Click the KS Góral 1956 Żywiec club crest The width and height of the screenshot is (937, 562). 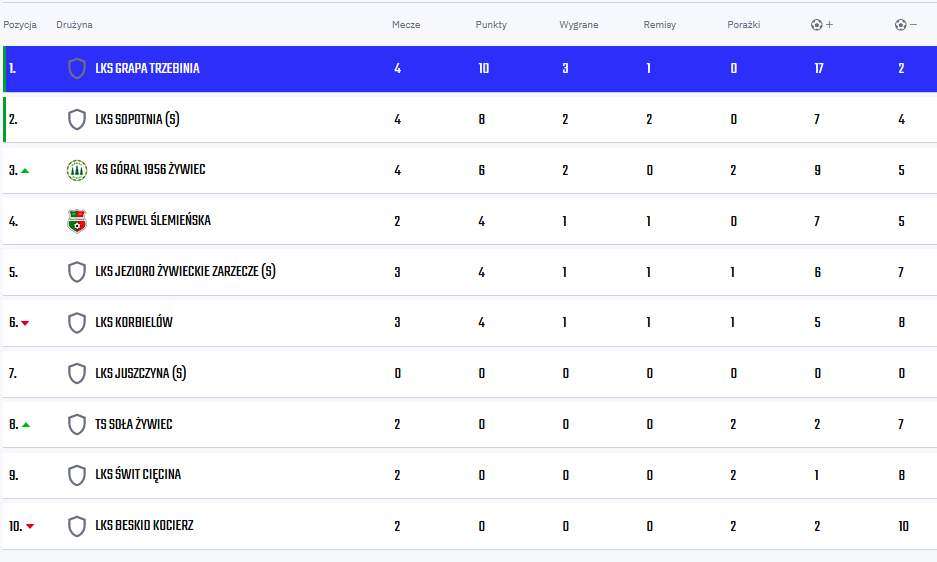click(76, 170)
